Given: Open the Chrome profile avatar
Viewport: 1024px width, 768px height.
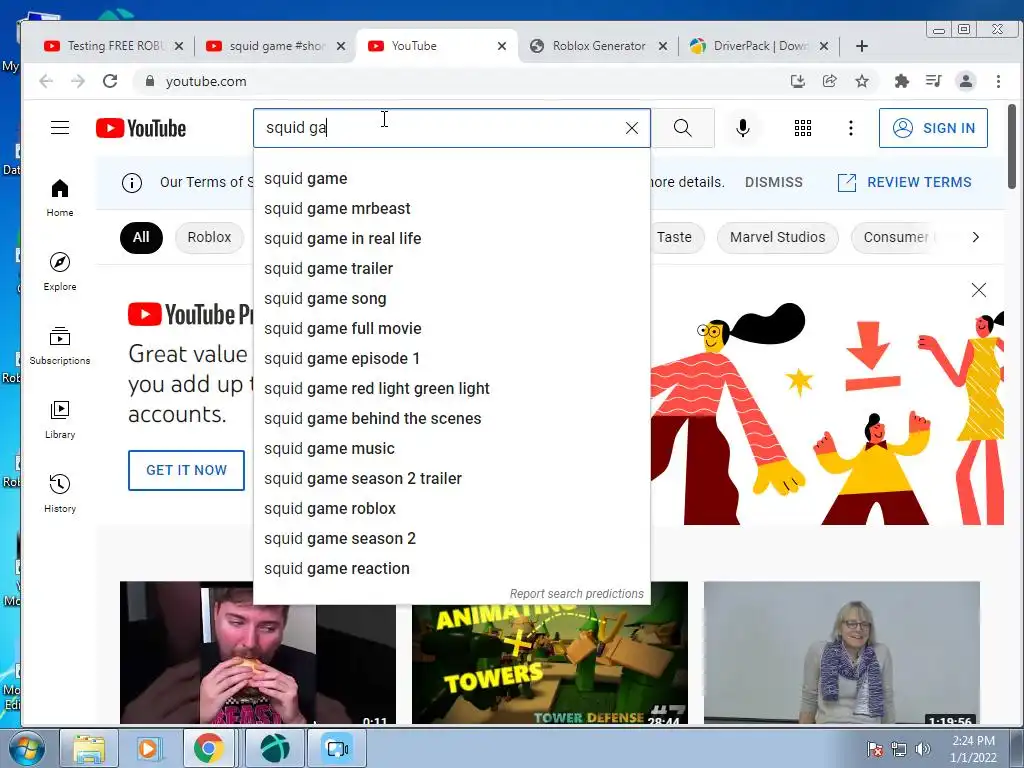Looking at the screenshot, I should 966,81.
